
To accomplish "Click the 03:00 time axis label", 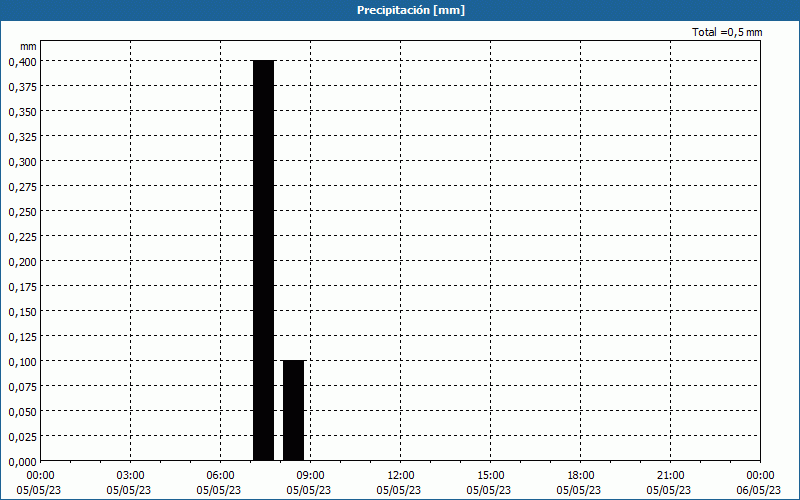I will (130, 476).
